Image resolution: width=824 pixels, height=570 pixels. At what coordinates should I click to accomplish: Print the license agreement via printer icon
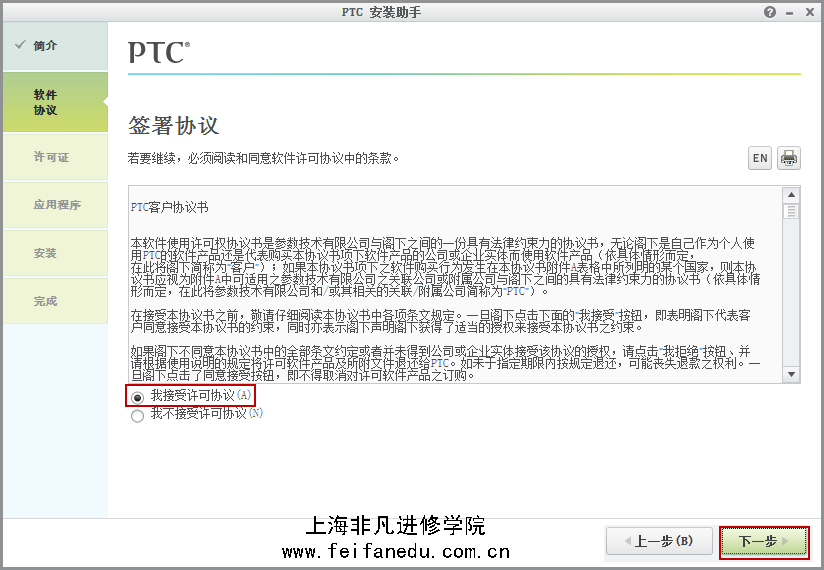point(789,158)
